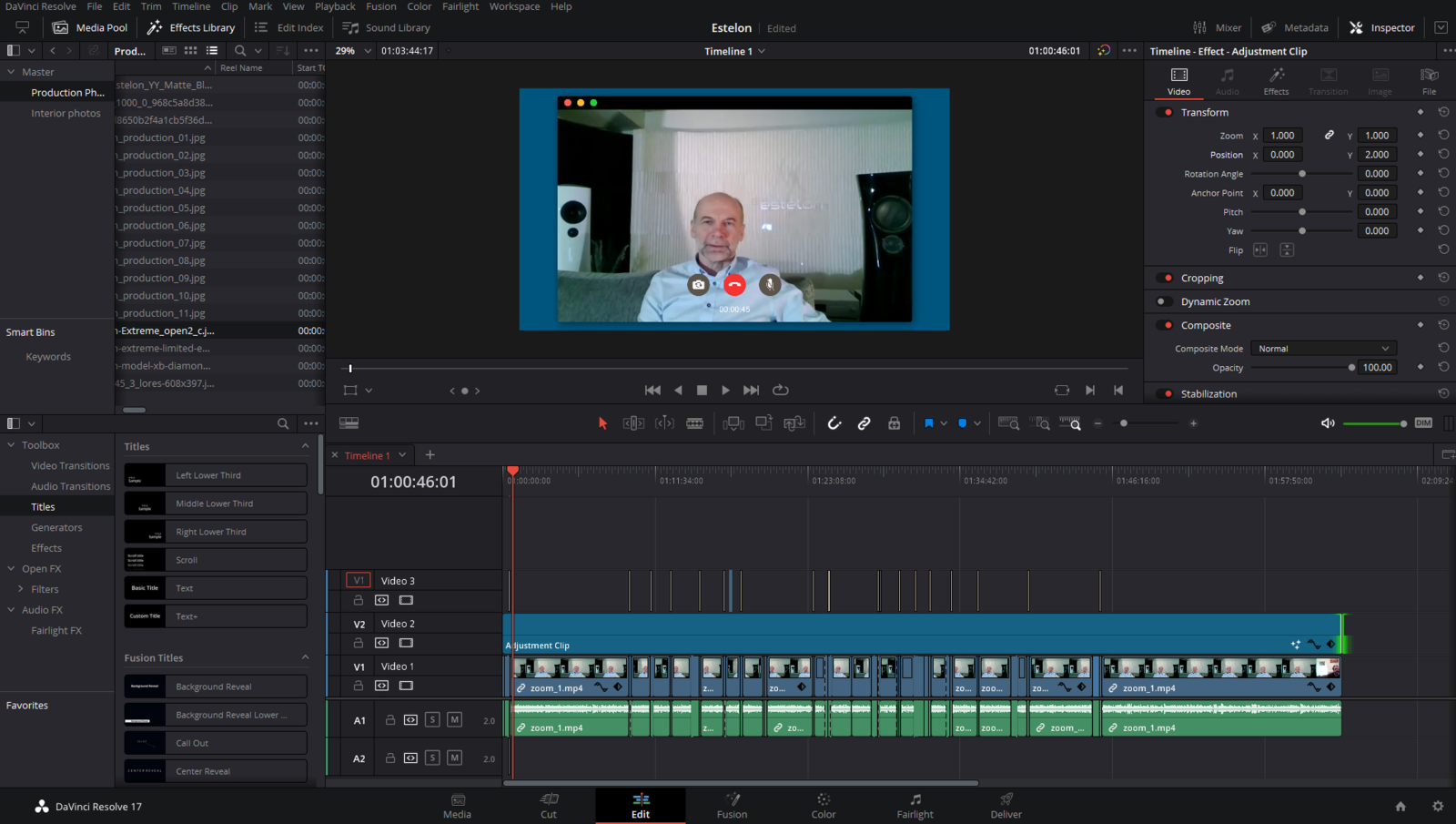1456x824 pixels.
Task: Open the Playback menu
Action: [x=335, y=6]
